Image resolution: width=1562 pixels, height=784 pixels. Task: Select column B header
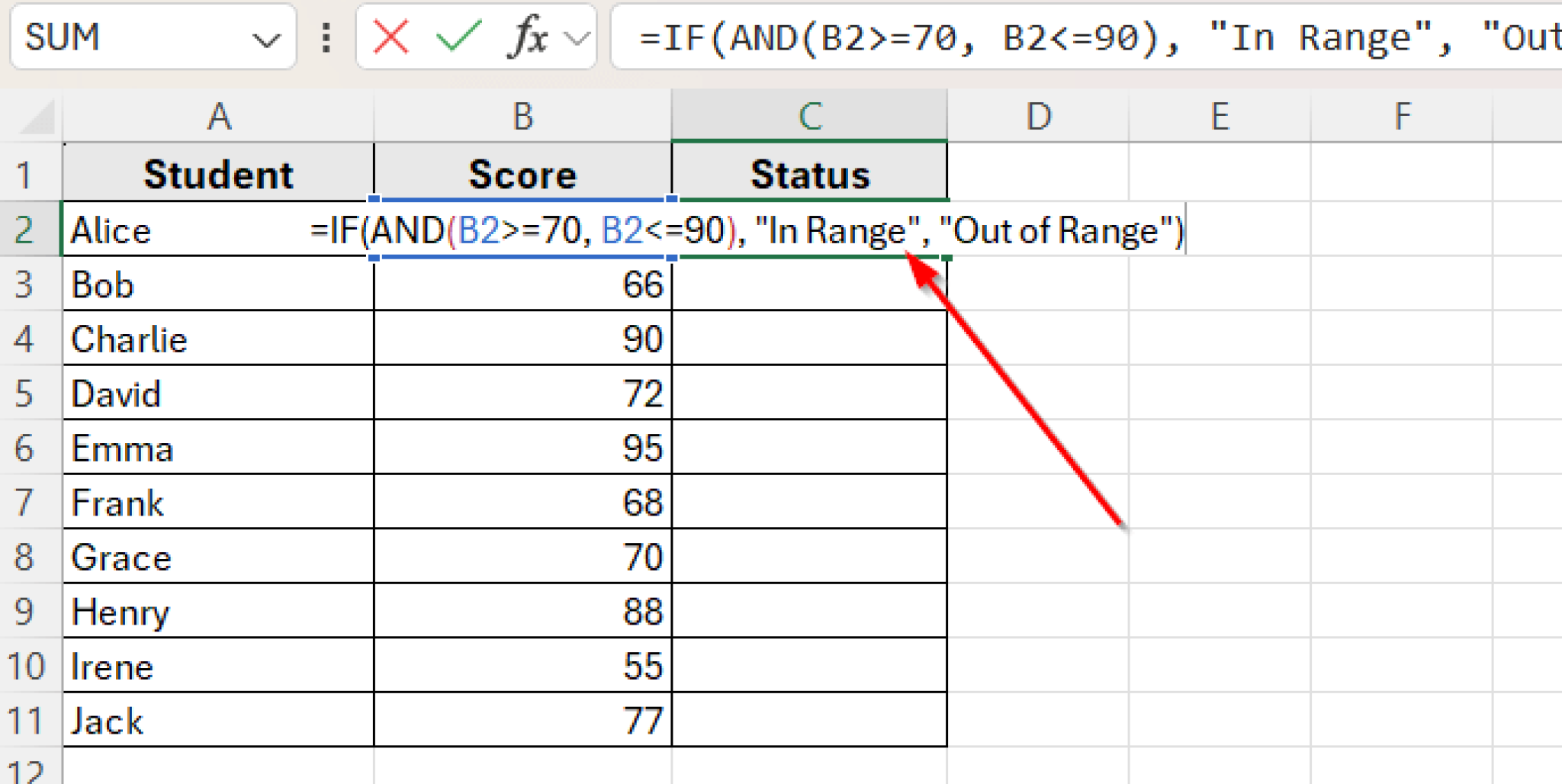[522, 117]
